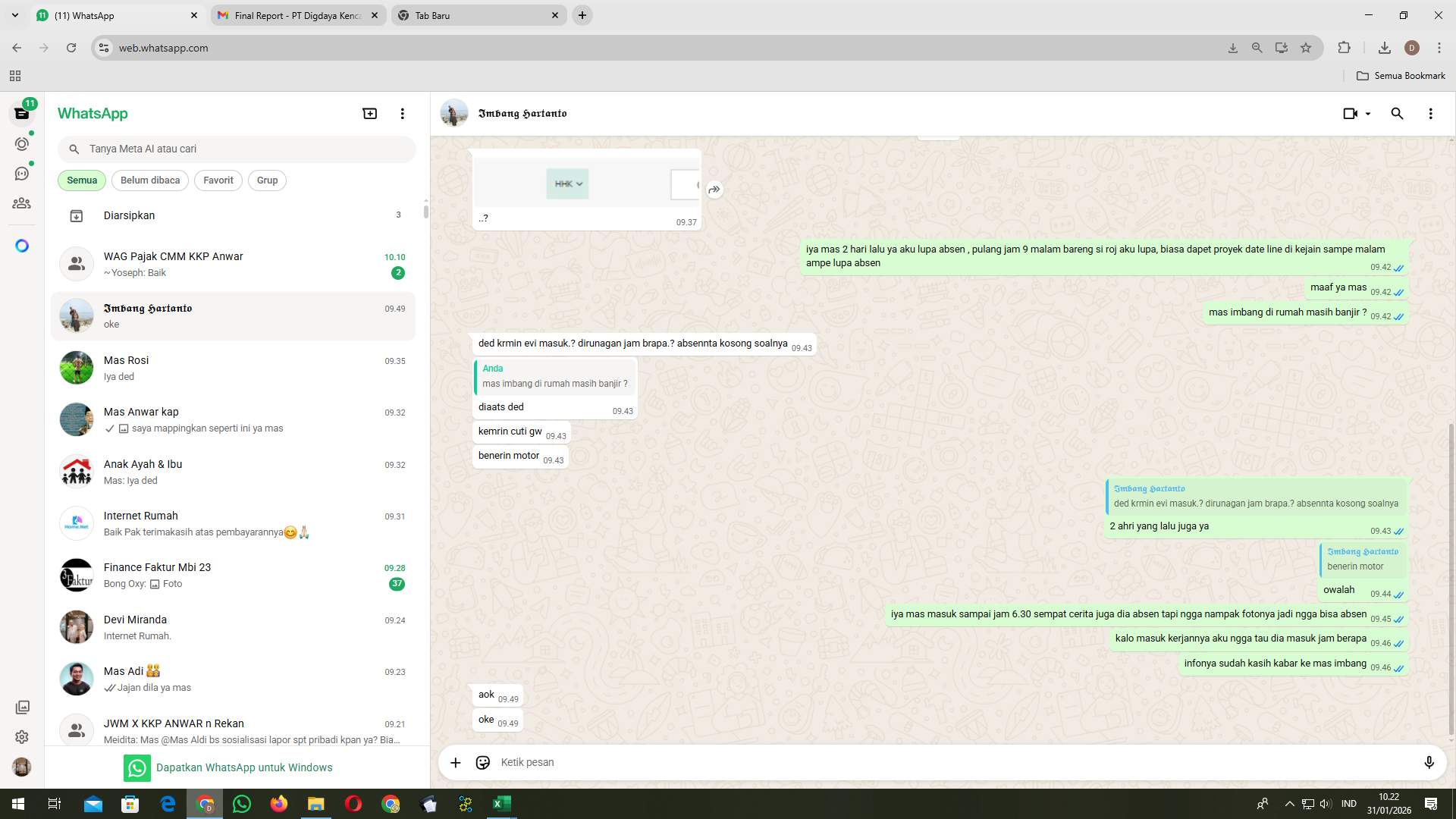Open Meta AI from the sidebar
Image resolution: width=1456 pixels, height=819 pixels.
[x=22, y=245]
